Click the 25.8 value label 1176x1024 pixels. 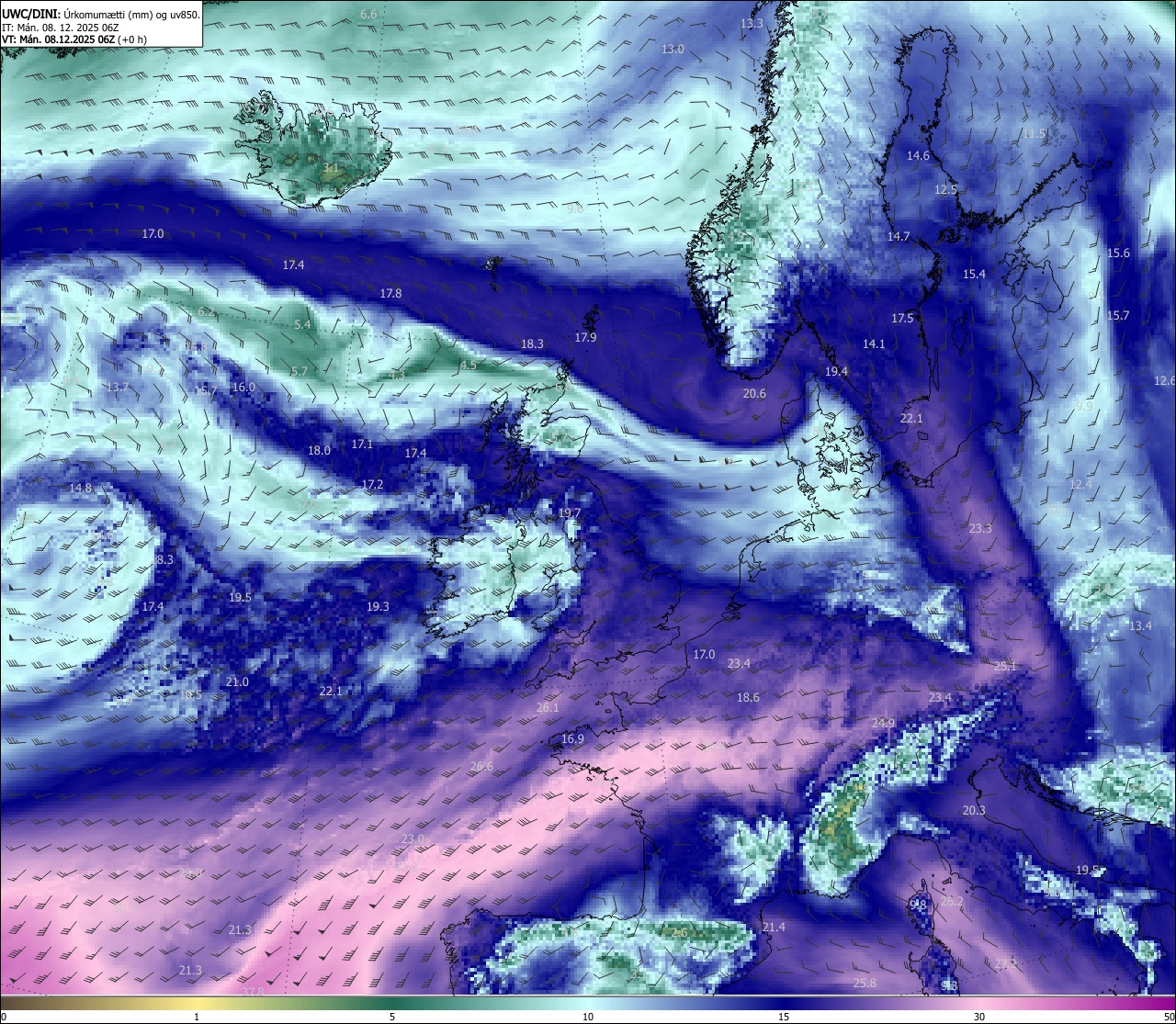coord(865,983)
